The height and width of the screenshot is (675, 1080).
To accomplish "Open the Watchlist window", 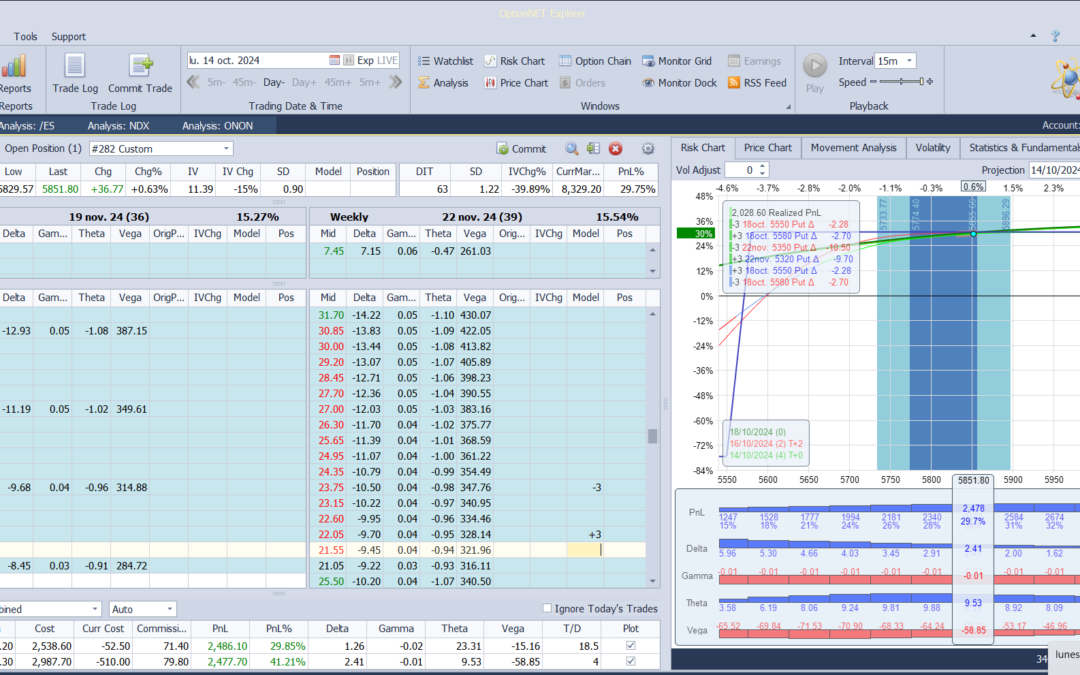I will (x=444, y=61).
